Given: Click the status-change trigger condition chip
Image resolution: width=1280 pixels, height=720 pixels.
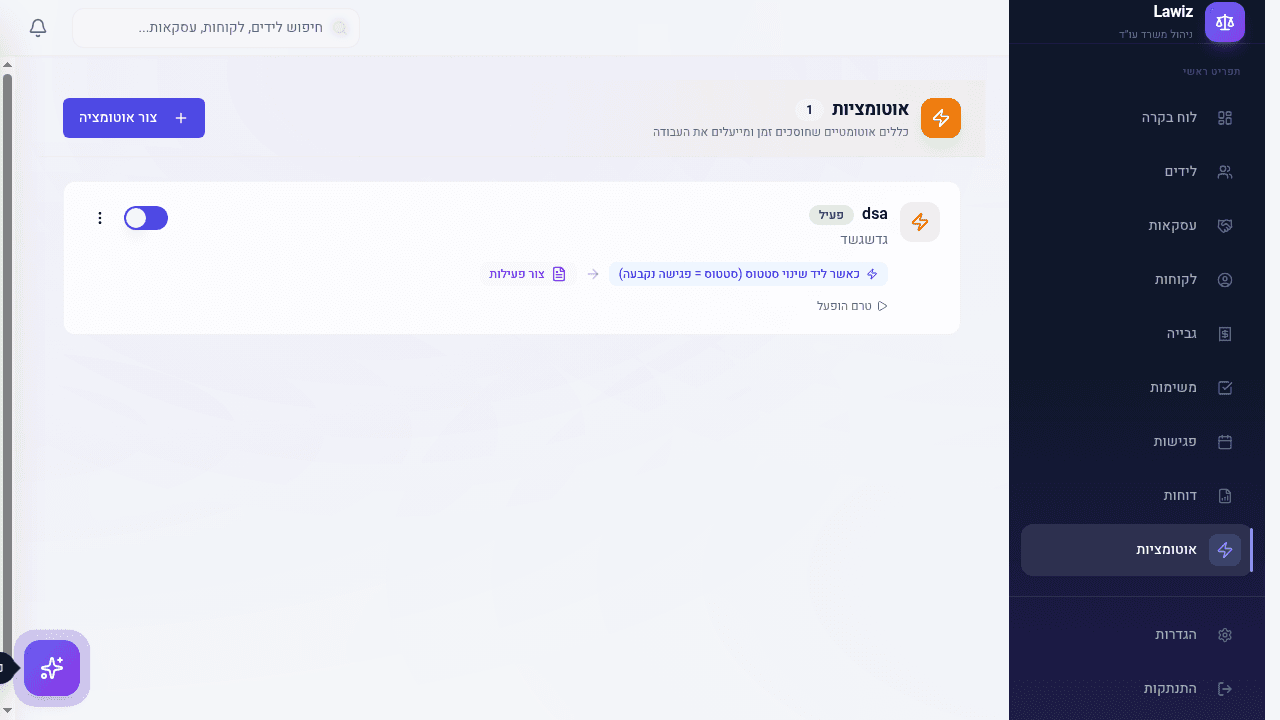Looking at the screenshot, I should tap(748, 274).
